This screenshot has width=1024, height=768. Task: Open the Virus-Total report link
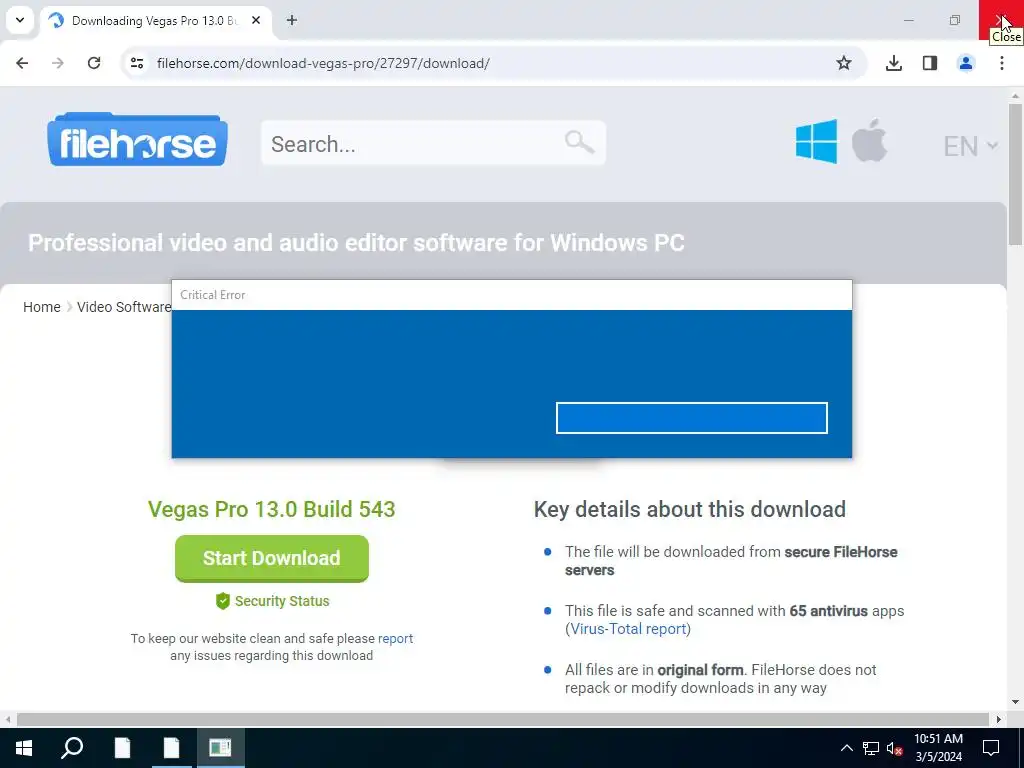point(628,629)
